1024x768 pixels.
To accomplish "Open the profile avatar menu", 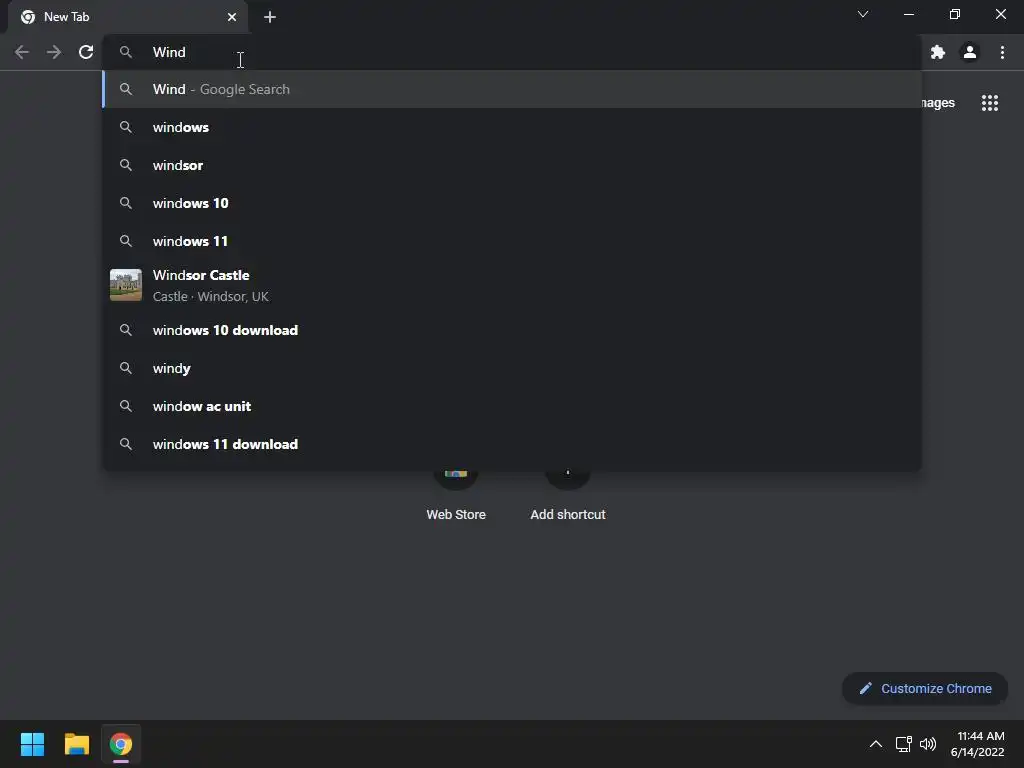I will [970, 52].
